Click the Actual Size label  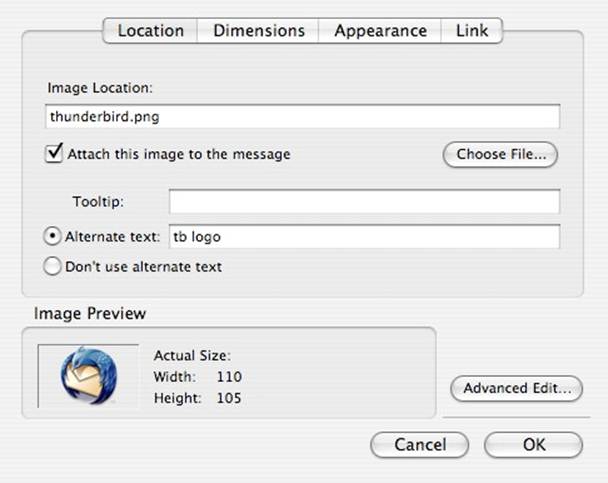coord(192,355)
